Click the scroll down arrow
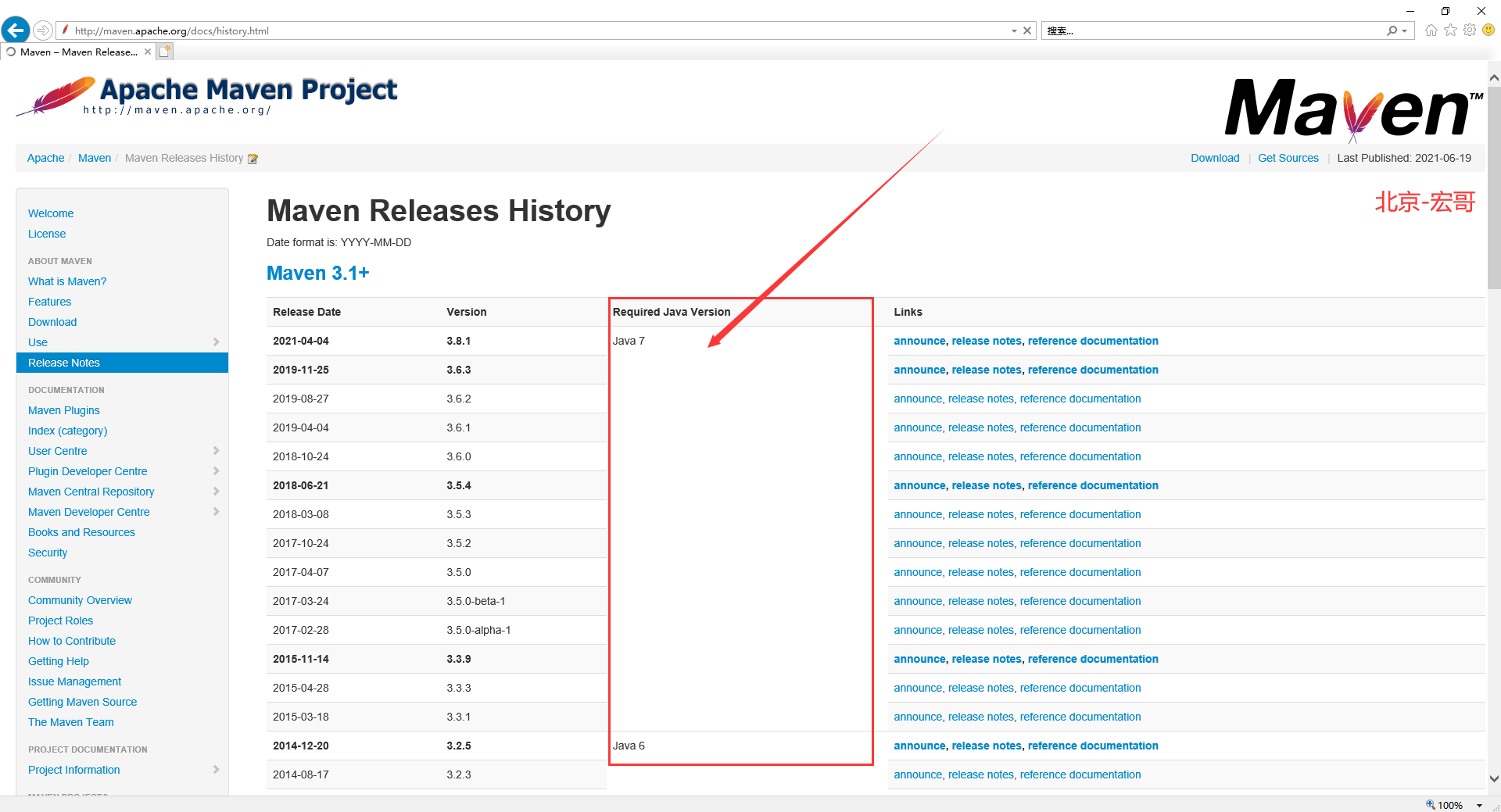 1494,778
